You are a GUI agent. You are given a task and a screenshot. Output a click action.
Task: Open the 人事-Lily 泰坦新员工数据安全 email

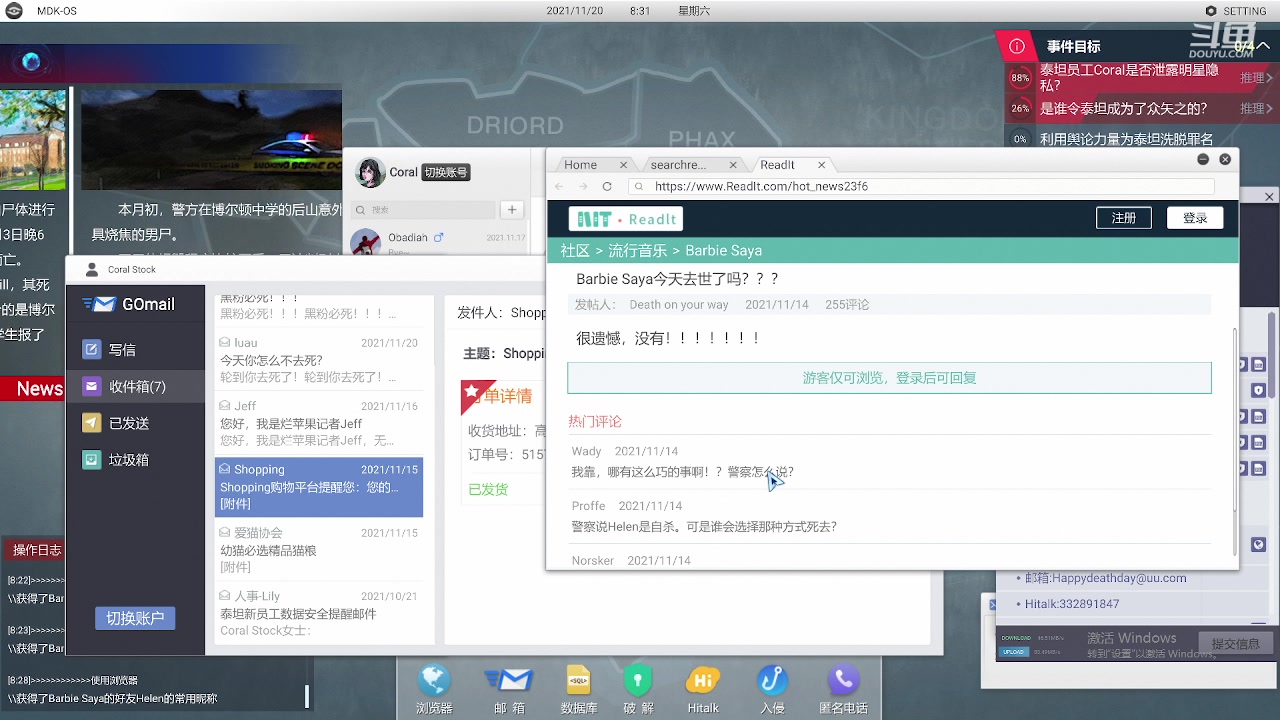point(319,613)
